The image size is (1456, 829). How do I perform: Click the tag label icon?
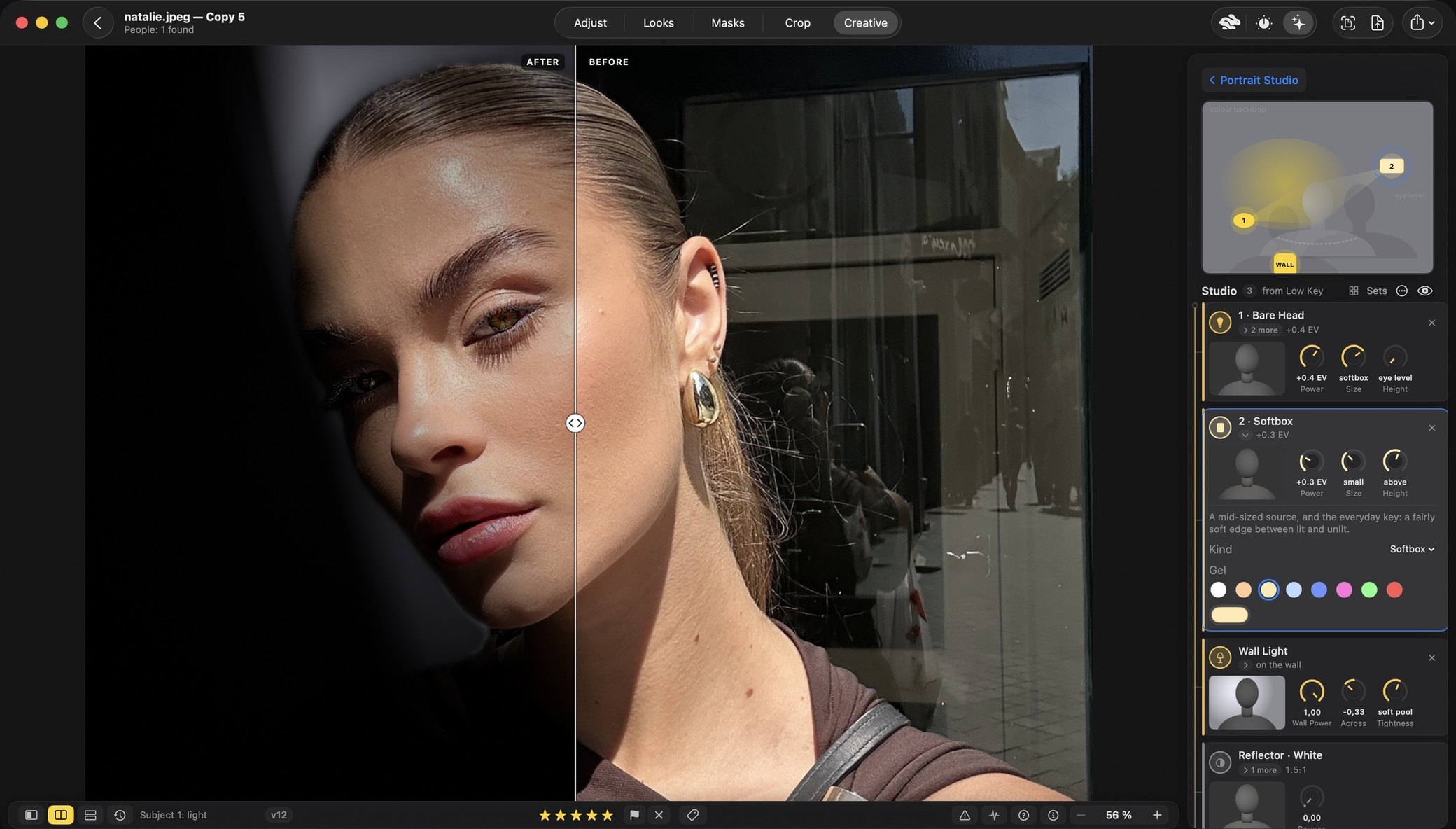(x=692, y=815)
